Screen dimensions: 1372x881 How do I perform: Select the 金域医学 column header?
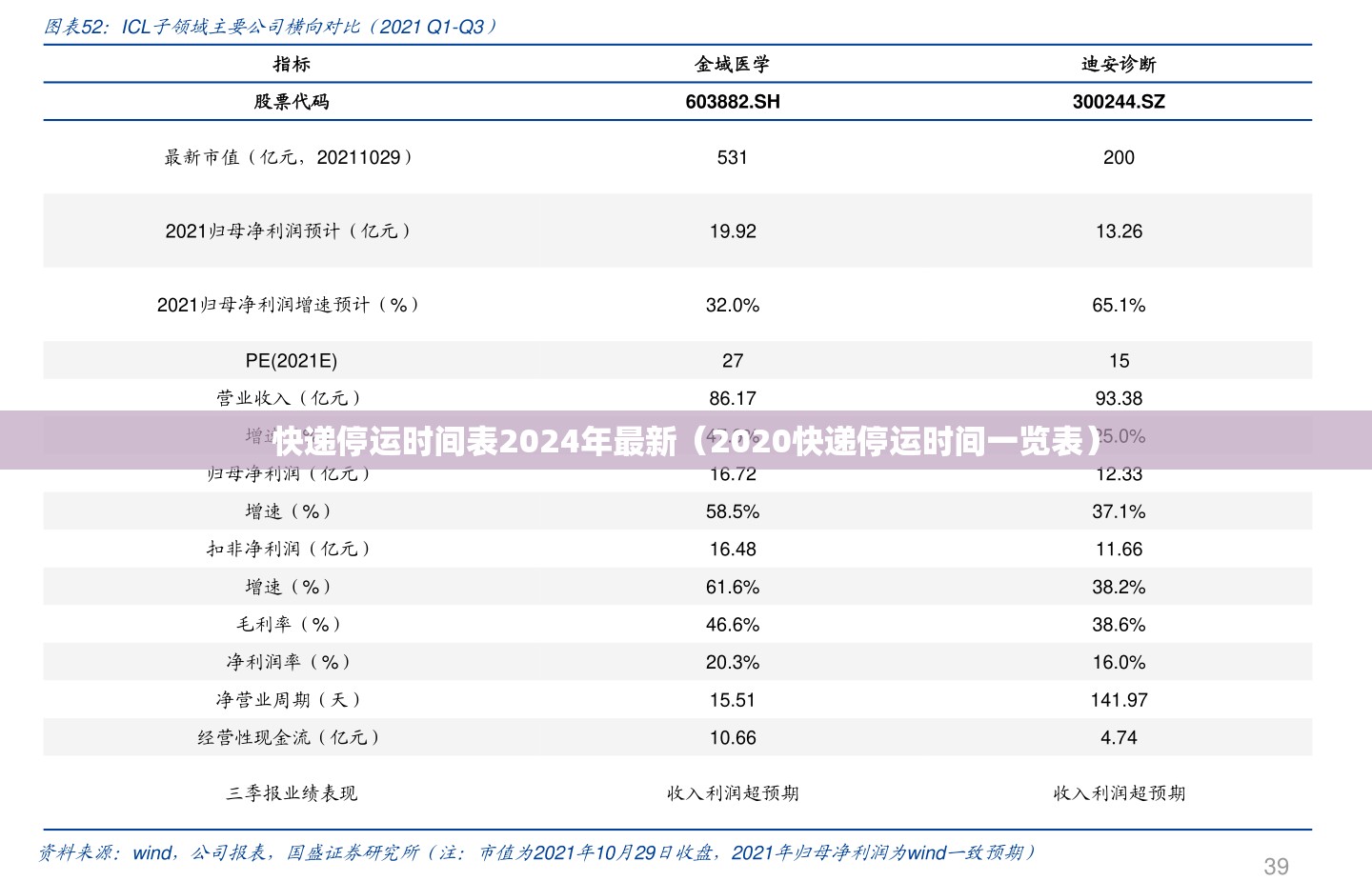coord(732,64)
